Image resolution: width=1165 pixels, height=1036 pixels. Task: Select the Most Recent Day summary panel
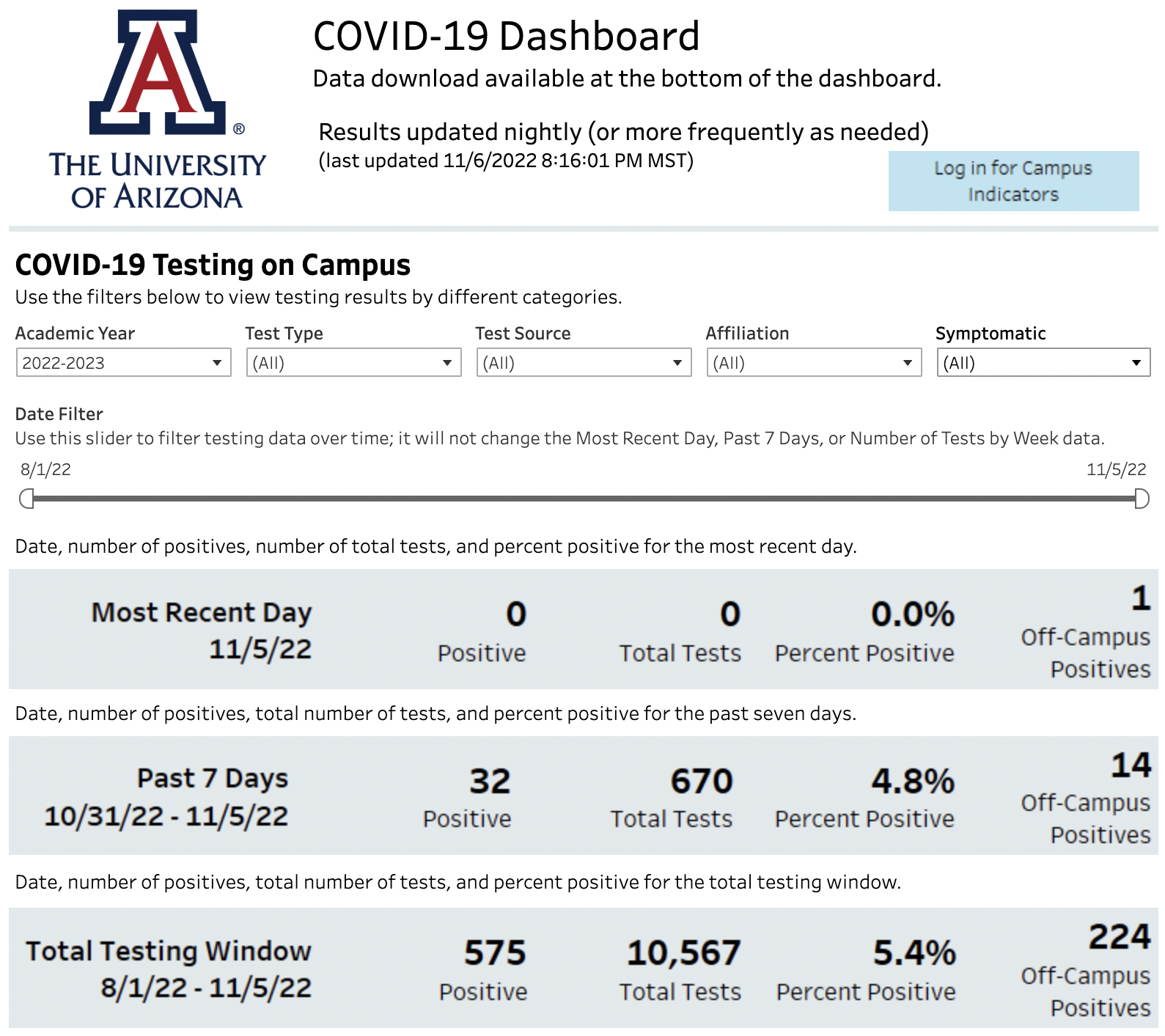pyautogui.click(x=582, y=629)
